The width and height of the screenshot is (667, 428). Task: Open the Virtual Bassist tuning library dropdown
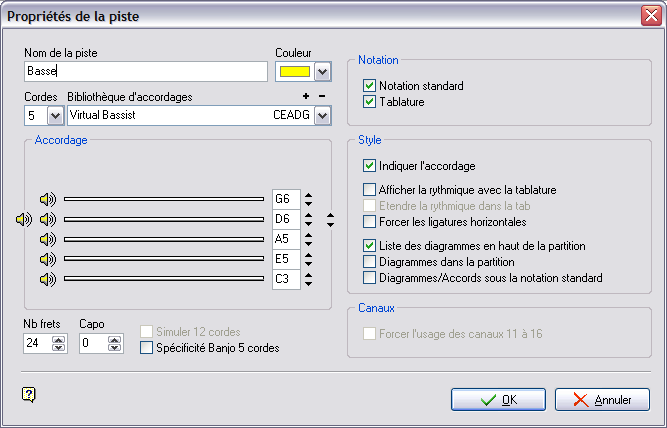[x=322, y=116]
